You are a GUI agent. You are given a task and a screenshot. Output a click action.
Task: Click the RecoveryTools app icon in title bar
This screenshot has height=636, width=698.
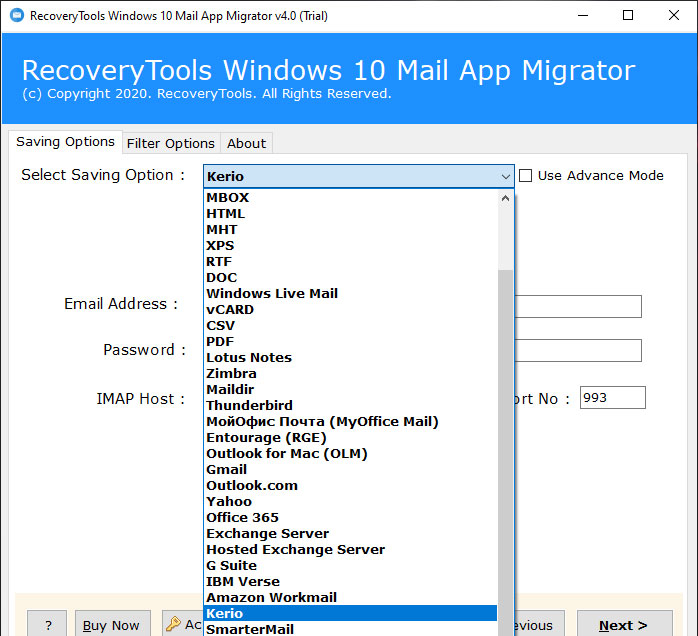17,16
